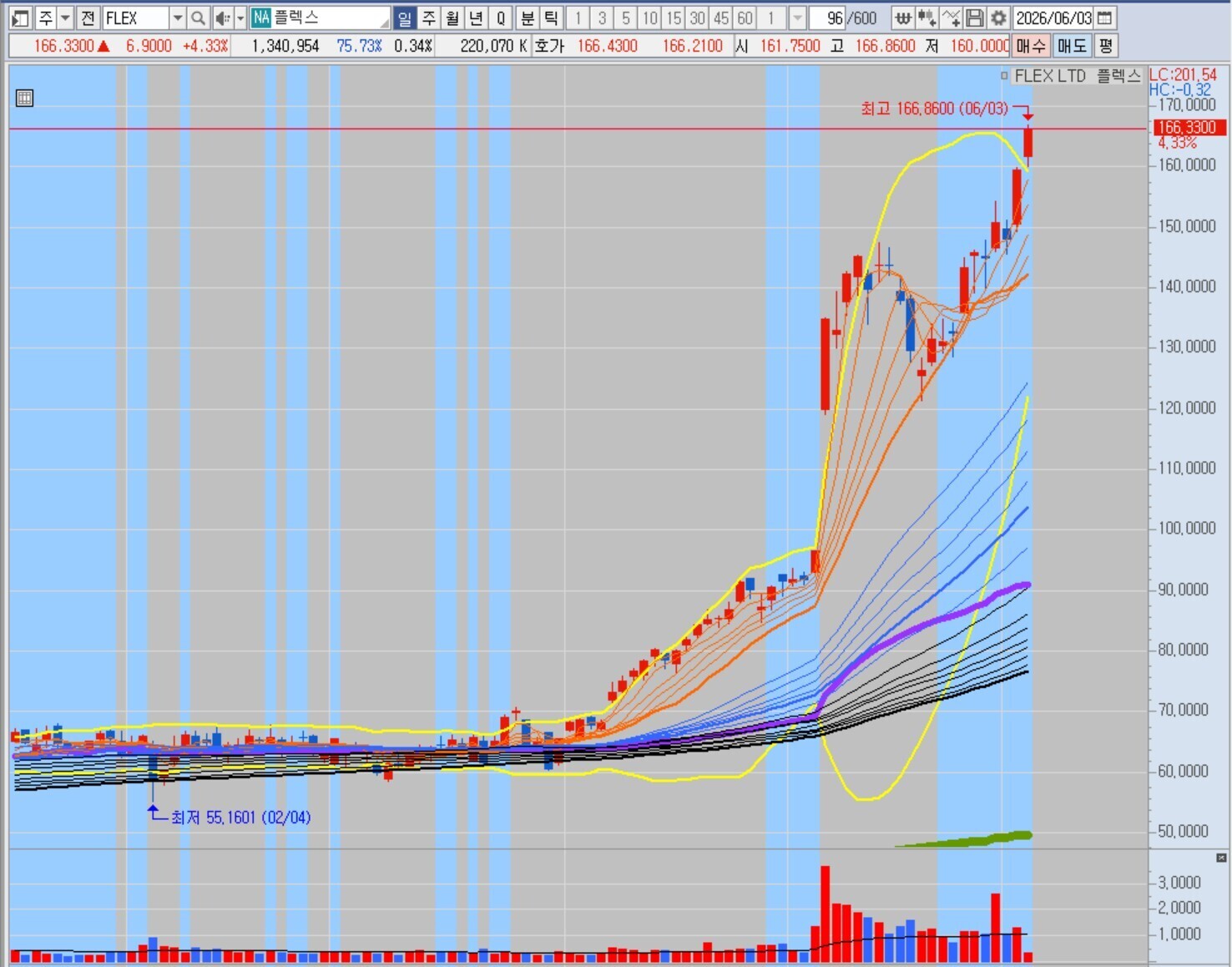Viewport: 1232px width, 967px height.
Task: Expand the dropdown next to the speaker icon
Action: click(240, 18)
